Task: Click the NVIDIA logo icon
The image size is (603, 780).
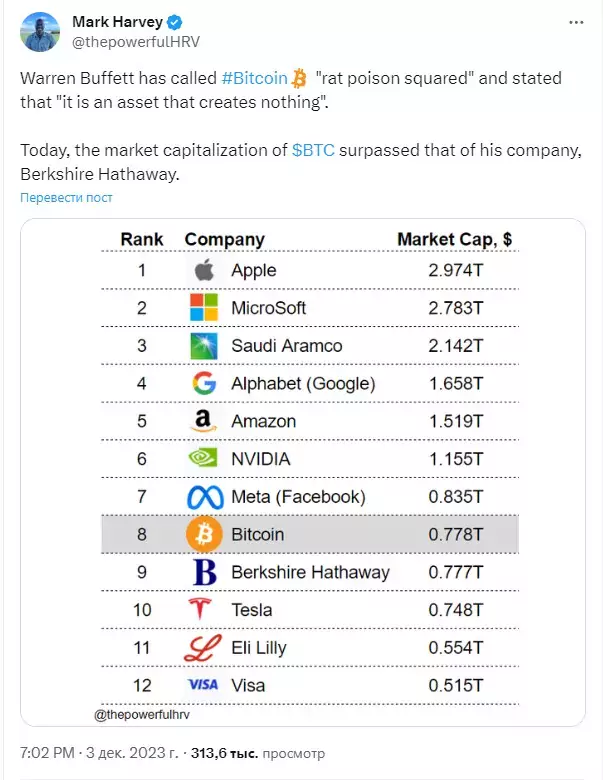Action: [203, 458]
